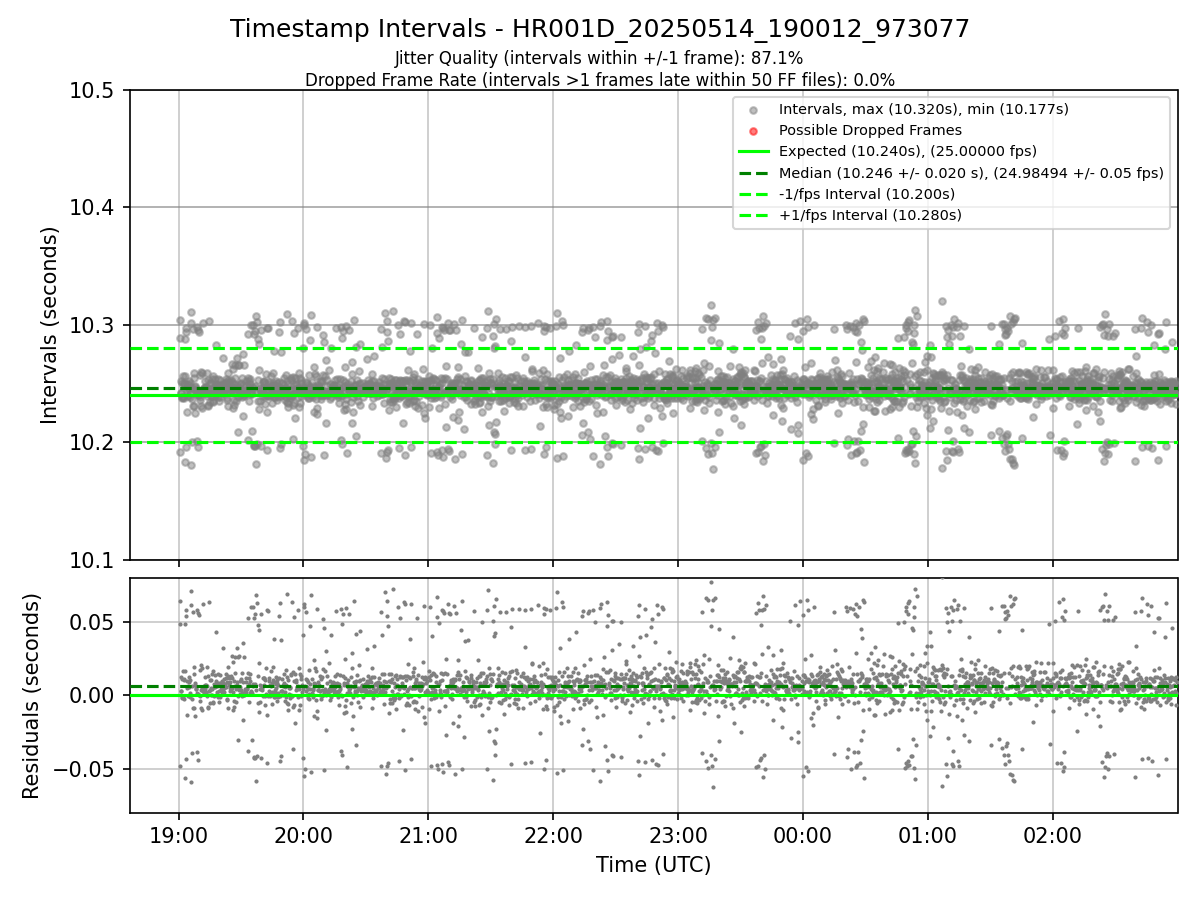Screen dimensions: 1200x900
Task: Click the 21:00 time tick label
Action: pos(428,835)
